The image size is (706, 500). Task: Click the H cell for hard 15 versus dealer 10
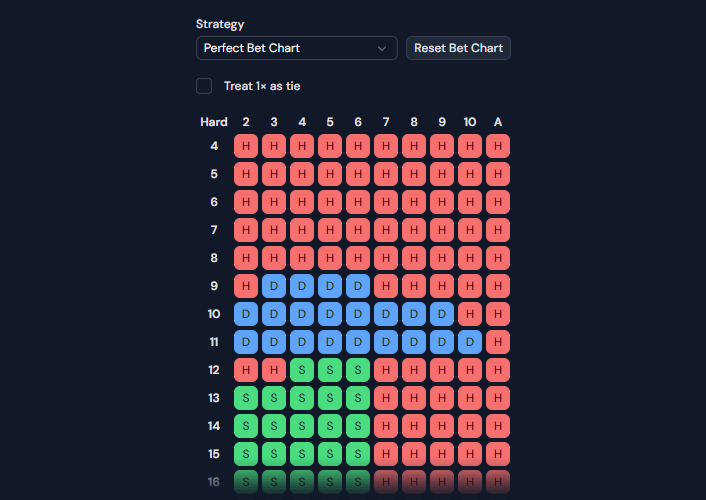point(470,454)
